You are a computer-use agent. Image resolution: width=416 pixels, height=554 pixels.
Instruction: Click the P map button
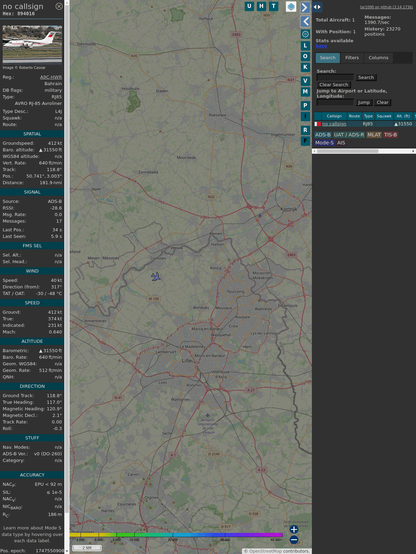[x=305, y=105]
